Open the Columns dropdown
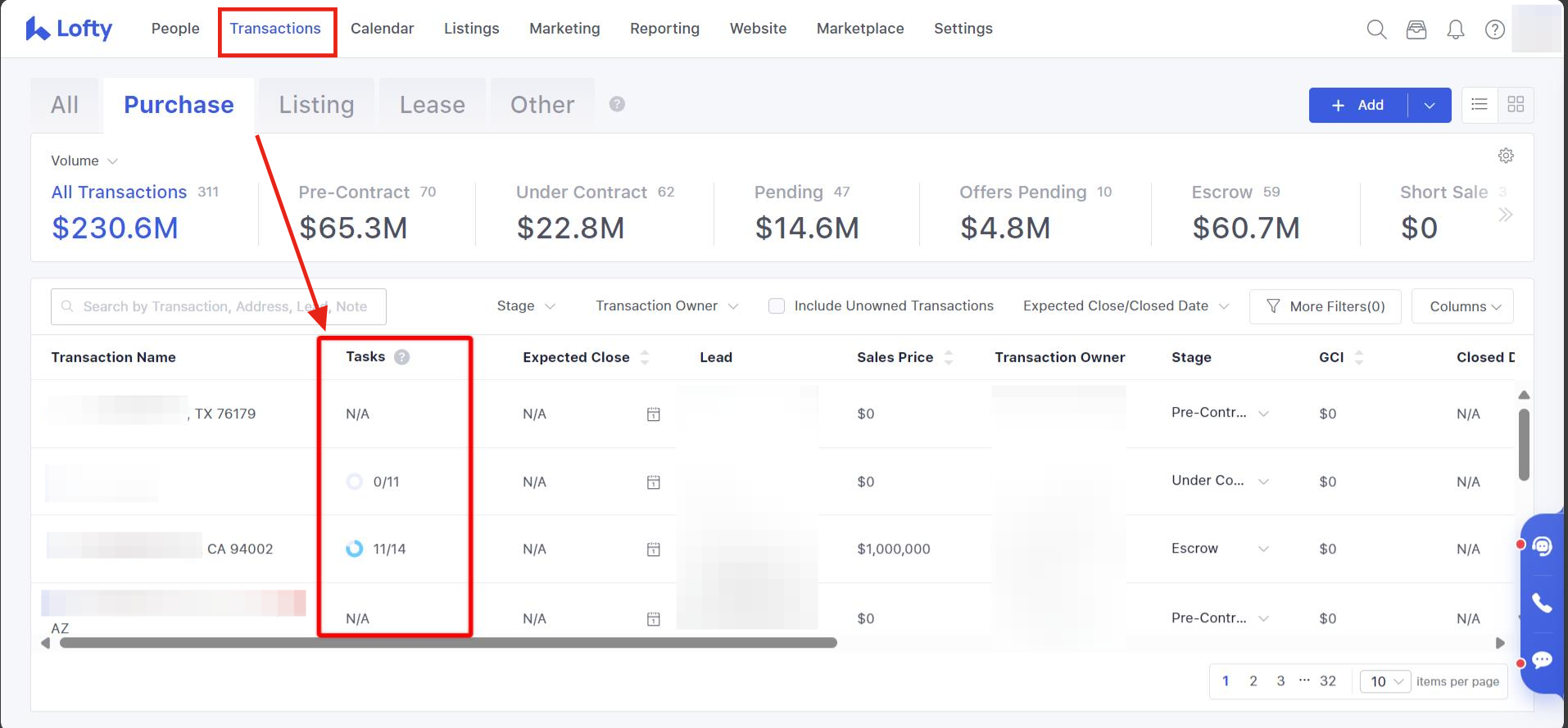1568x728 pixels. click(x=1462, y=306)
